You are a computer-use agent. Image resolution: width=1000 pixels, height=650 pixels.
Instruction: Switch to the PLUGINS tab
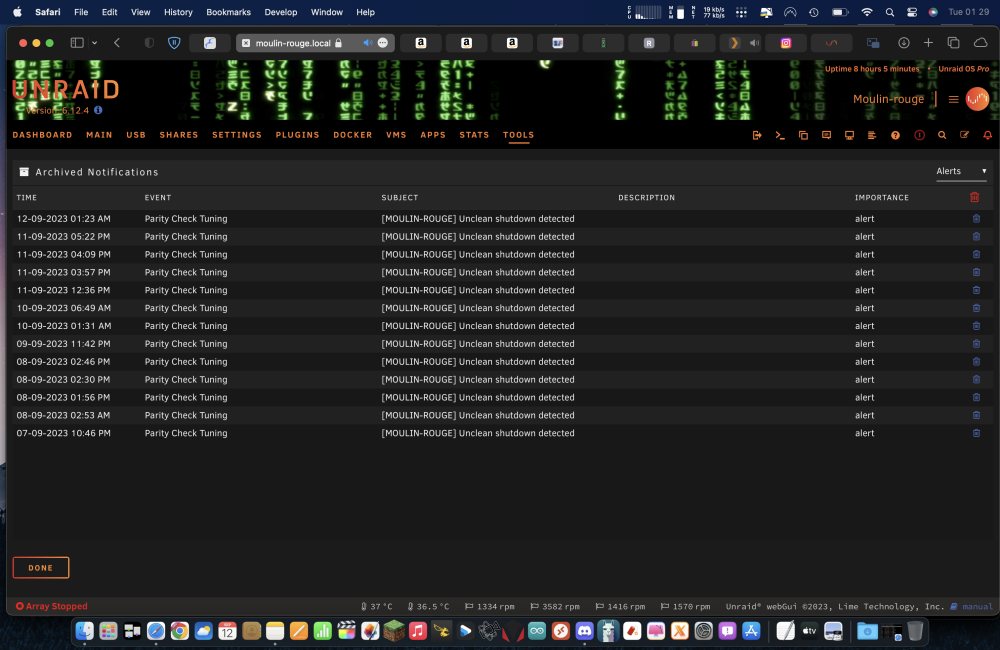(297, 135)
